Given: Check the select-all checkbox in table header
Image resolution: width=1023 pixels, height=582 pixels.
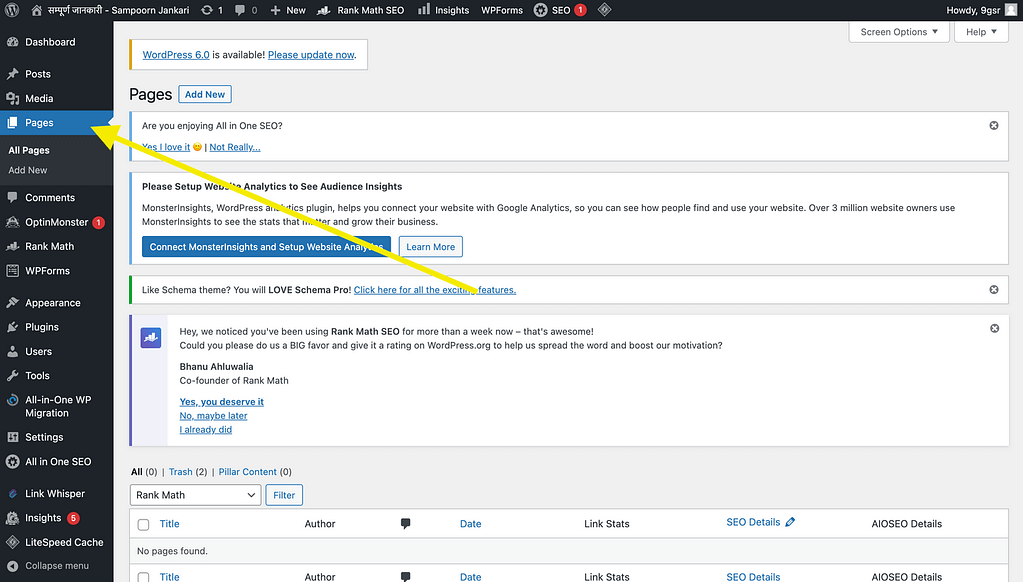Looking at the screenshot, I should pos(143,525).
